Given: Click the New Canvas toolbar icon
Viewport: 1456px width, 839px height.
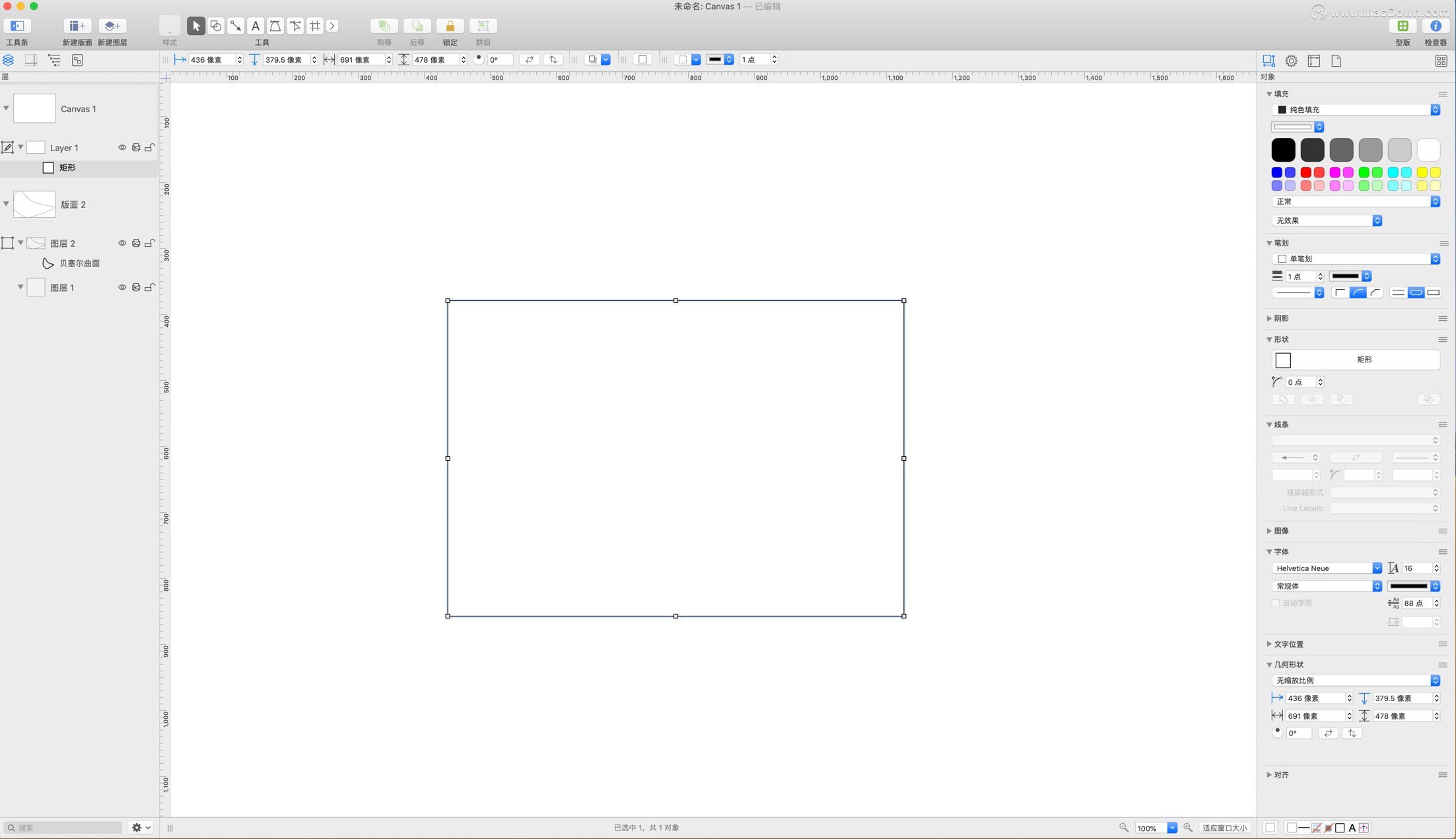Looking at the screenshot, I should (77, 26).
